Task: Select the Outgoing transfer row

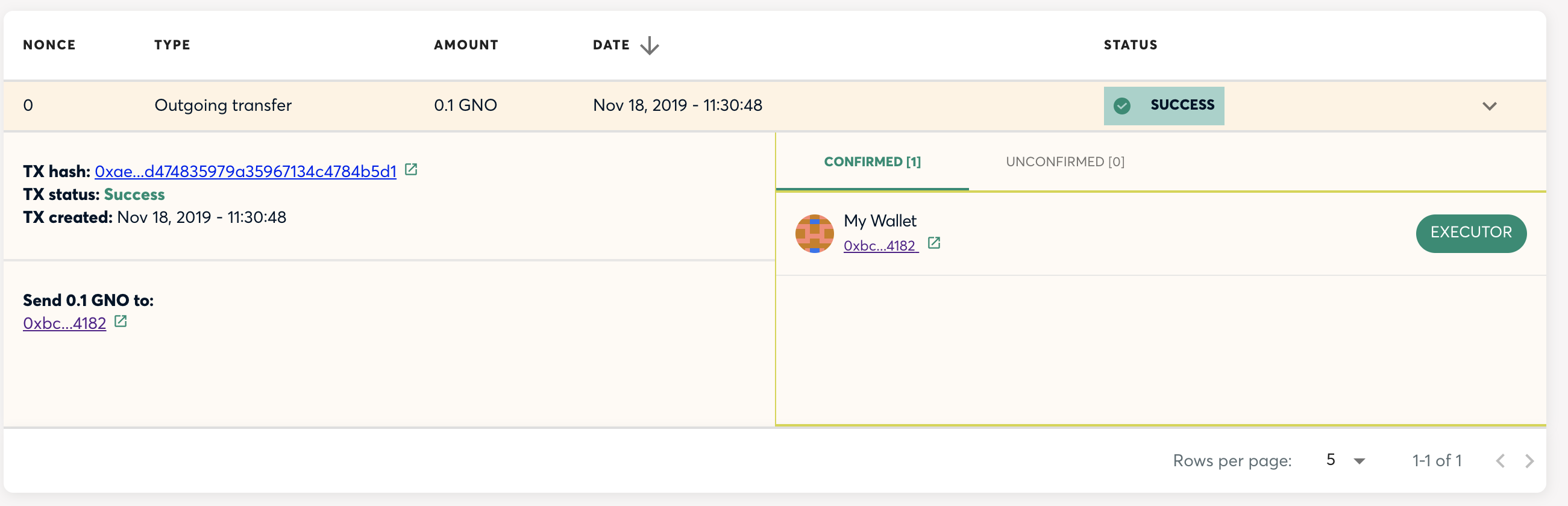Action: [x=223, y=105]
